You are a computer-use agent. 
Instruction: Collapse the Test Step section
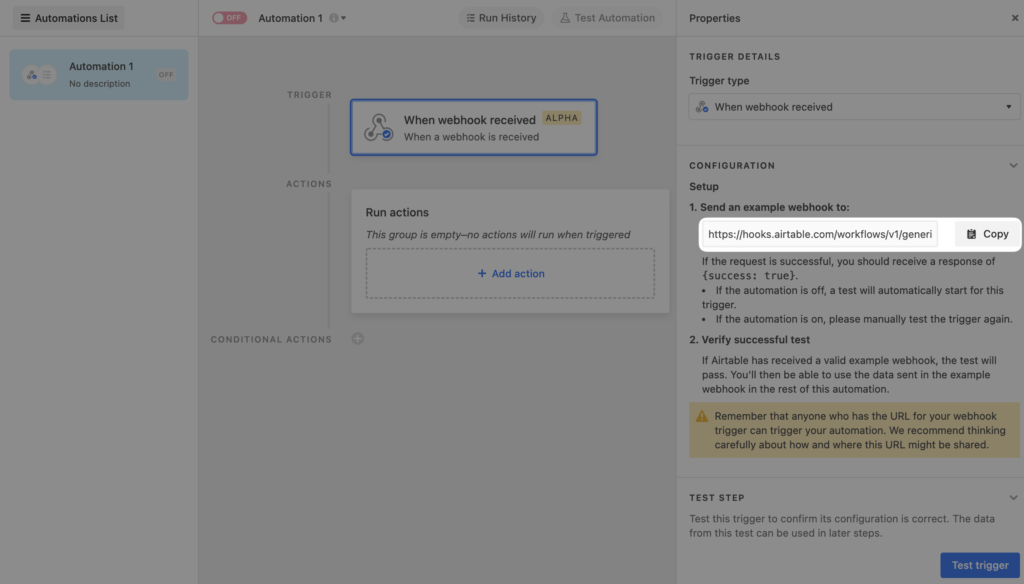[1013, 497]
